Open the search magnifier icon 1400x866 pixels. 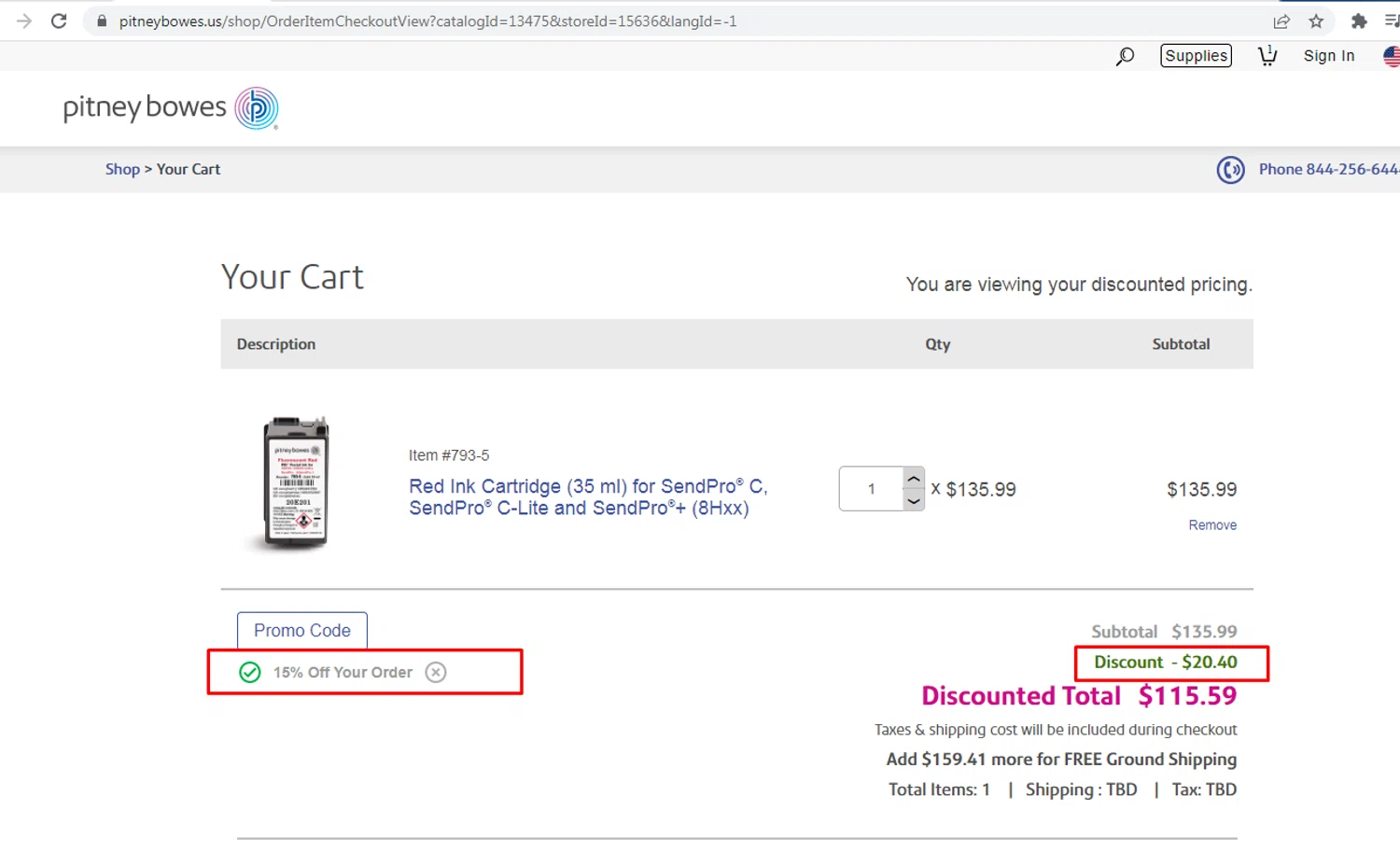(x=1125, y=56)
